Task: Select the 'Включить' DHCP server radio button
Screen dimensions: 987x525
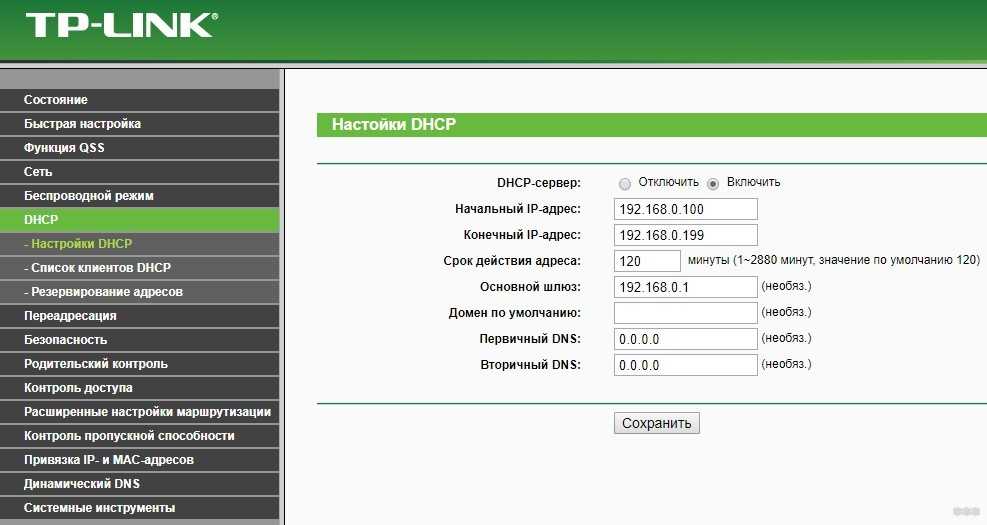Action: (x=713, y=183)
